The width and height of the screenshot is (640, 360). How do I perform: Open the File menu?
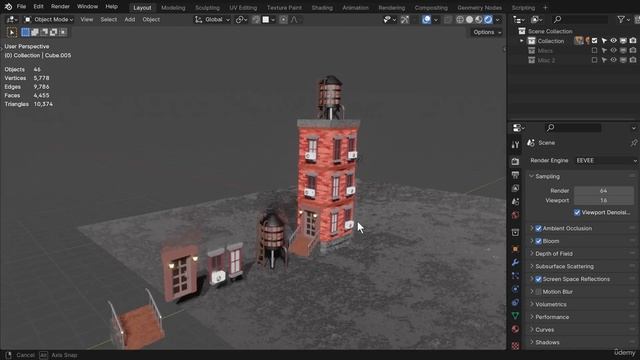(21, 7)
